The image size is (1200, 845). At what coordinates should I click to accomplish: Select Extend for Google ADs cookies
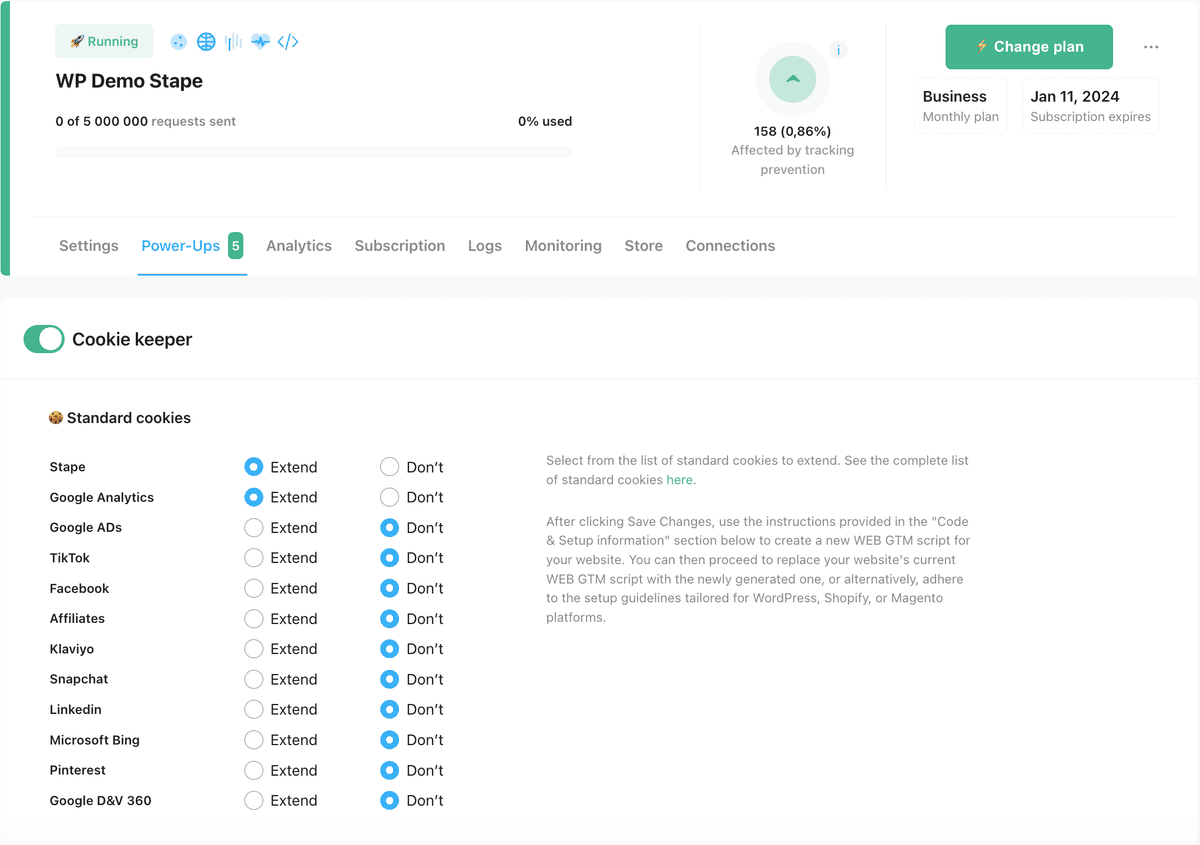pos(254,528)
